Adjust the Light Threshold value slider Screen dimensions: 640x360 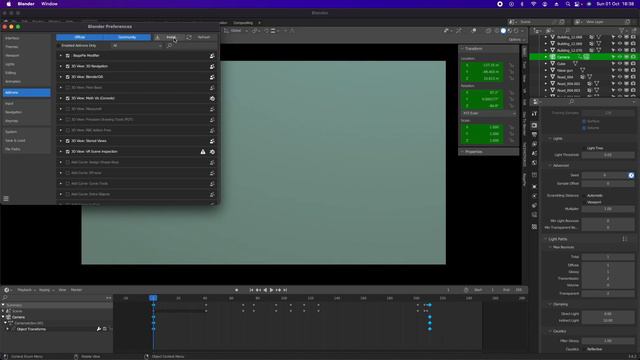tap(608, 155)
